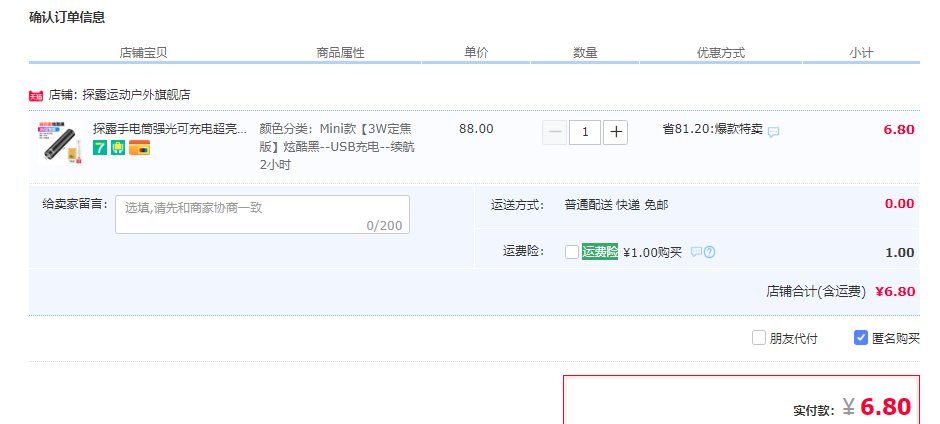The image size is (940, 424).
Task: Click the comment icon after ¥1.00购买
Action: click(x=696, y=252)
